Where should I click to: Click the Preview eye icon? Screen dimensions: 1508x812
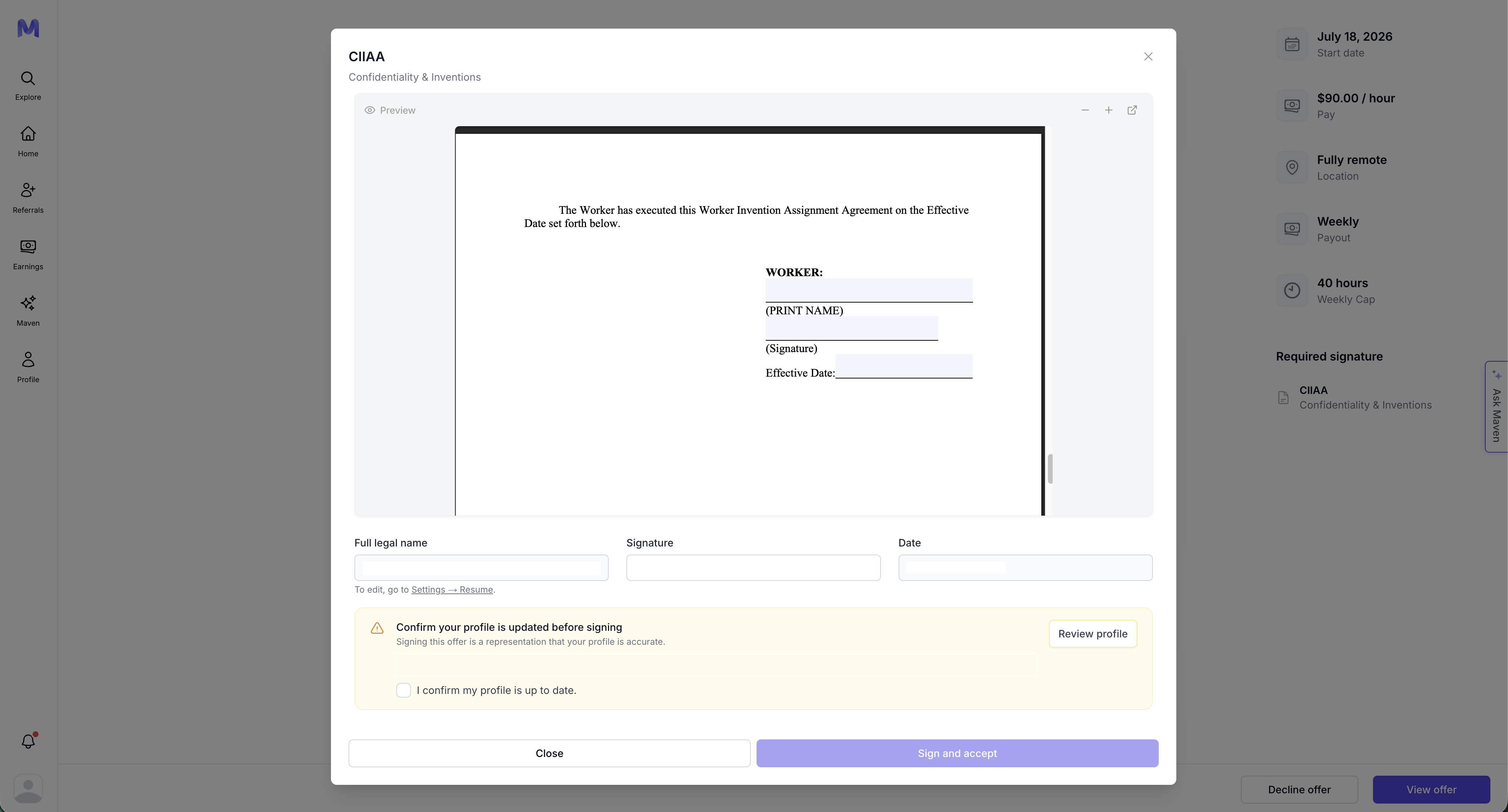369,110
